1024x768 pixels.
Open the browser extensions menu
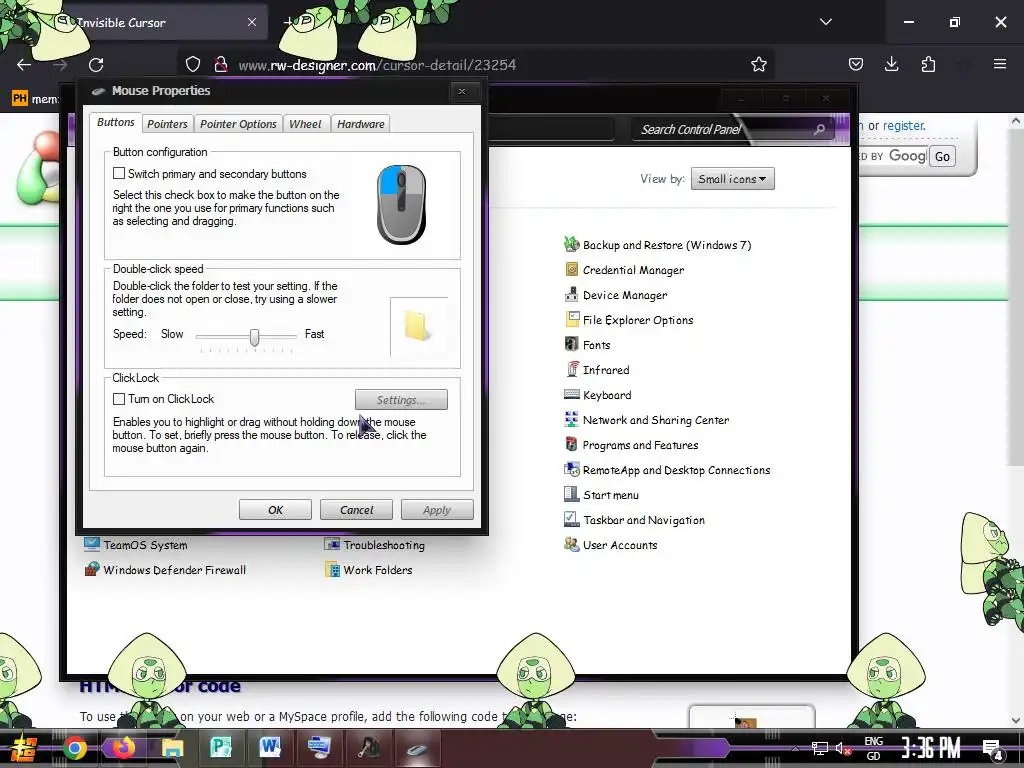[928, 64]
